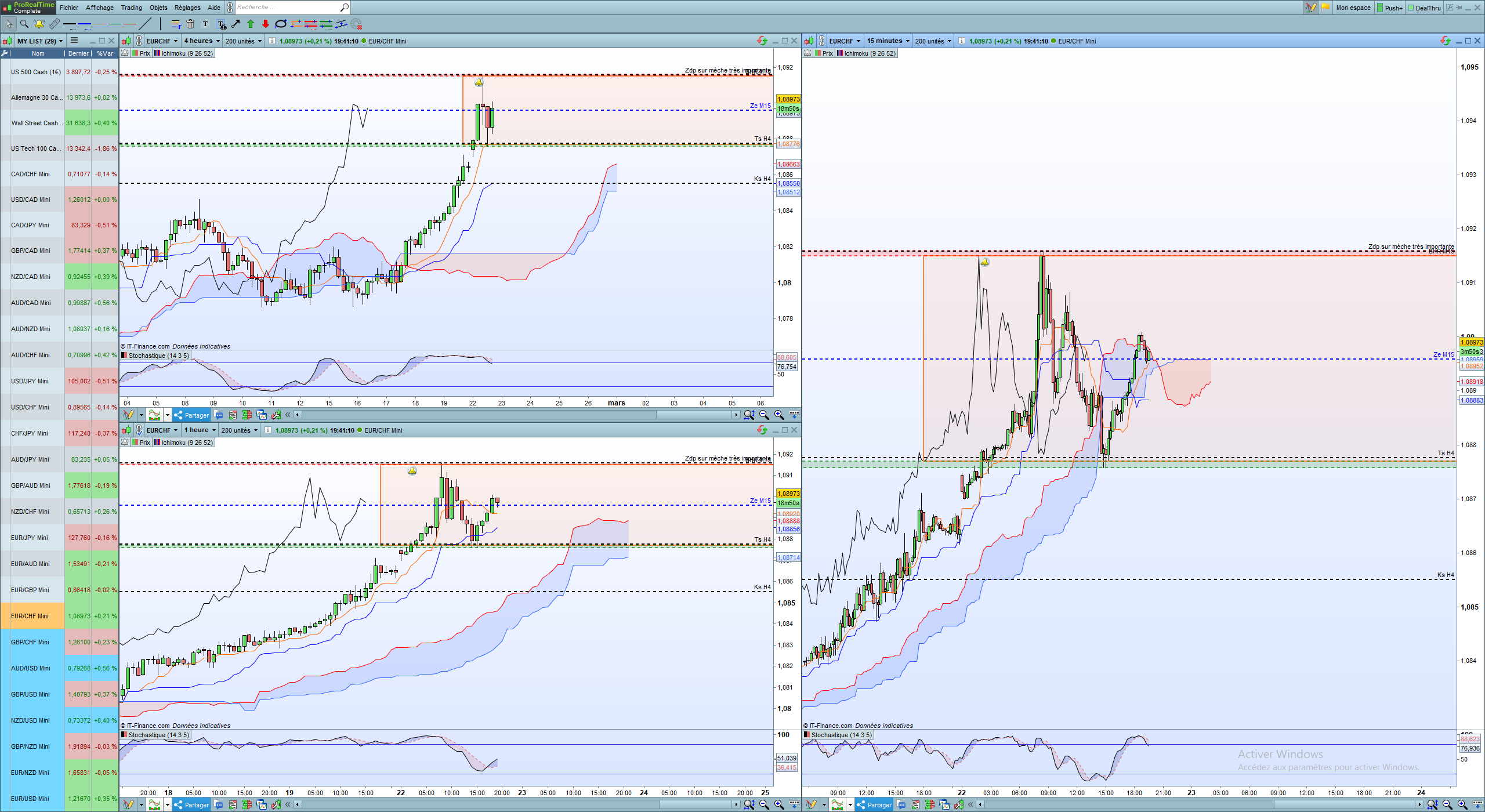
Task: Toggle chain link icon in 4 heures chart
Action: pos(139,41)
